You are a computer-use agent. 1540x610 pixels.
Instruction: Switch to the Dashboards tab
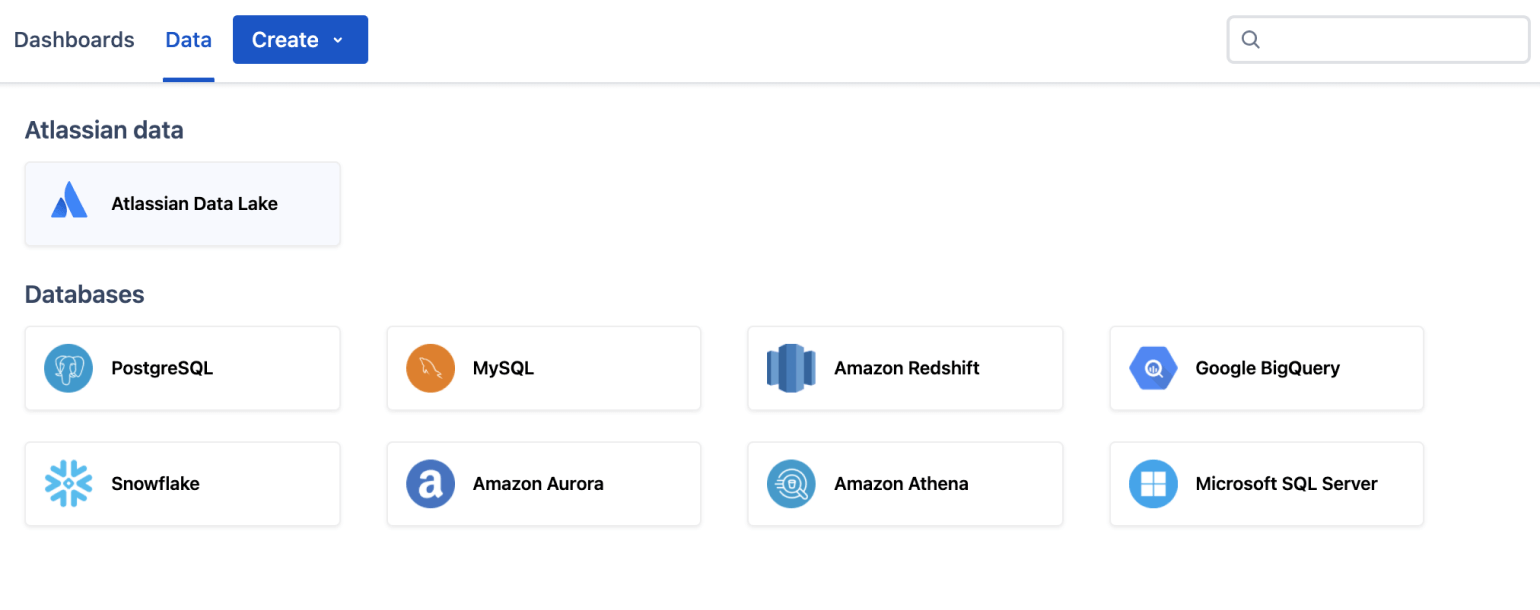coord(74,39)
